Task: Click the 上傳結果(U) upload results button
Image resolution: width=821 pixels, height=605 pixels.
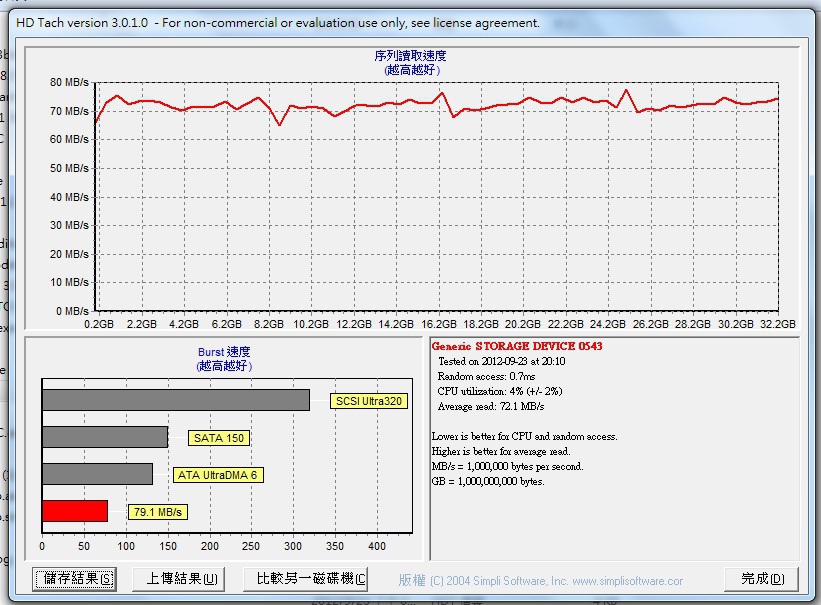Action: 179,579
